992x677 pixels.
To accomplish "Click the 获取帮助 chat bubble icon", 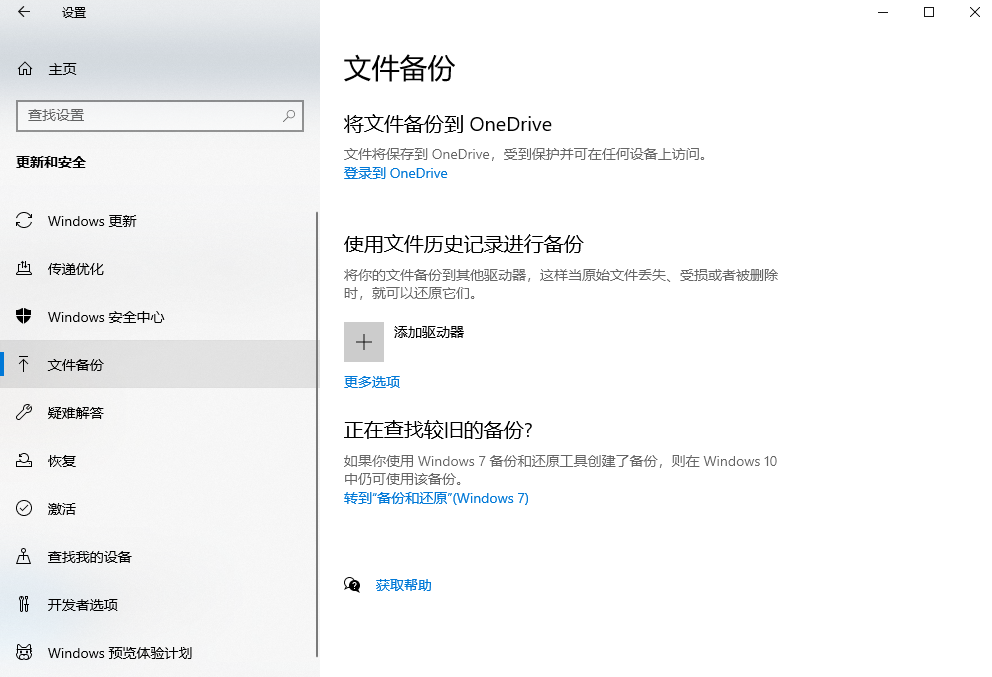I will tap(352, 585).
